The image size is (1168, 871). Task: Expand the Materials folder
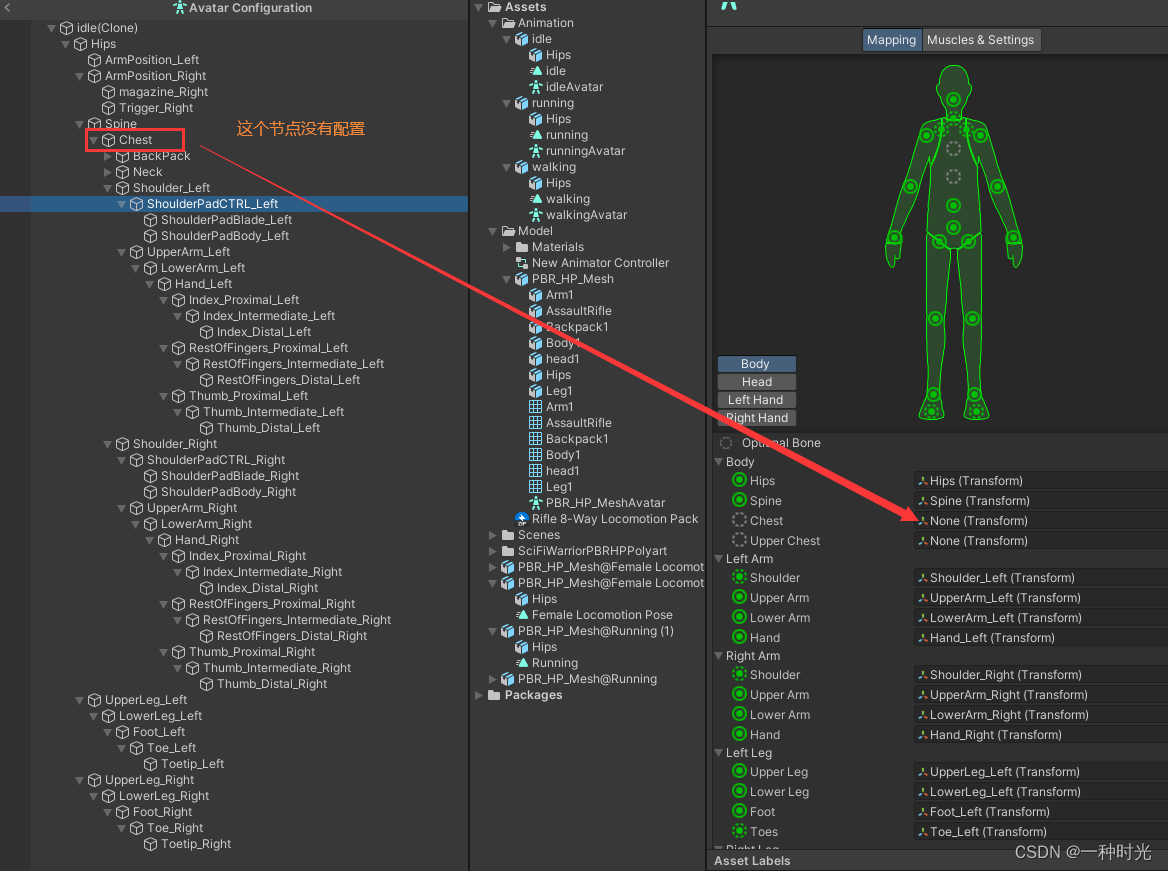click(507, 247)
